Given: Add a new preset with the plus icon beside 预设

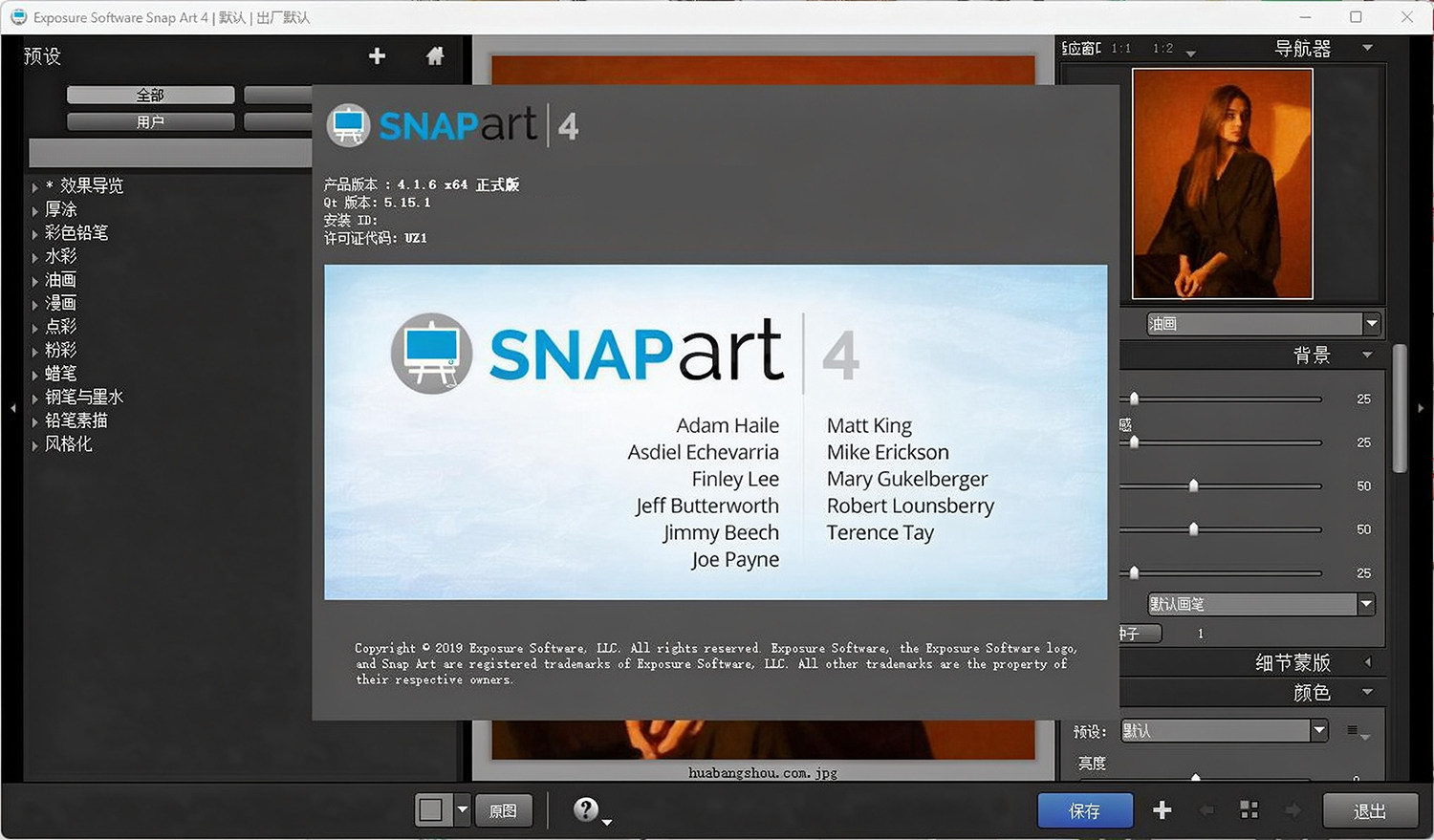Looking at the screenshot, I should [377, 56].
